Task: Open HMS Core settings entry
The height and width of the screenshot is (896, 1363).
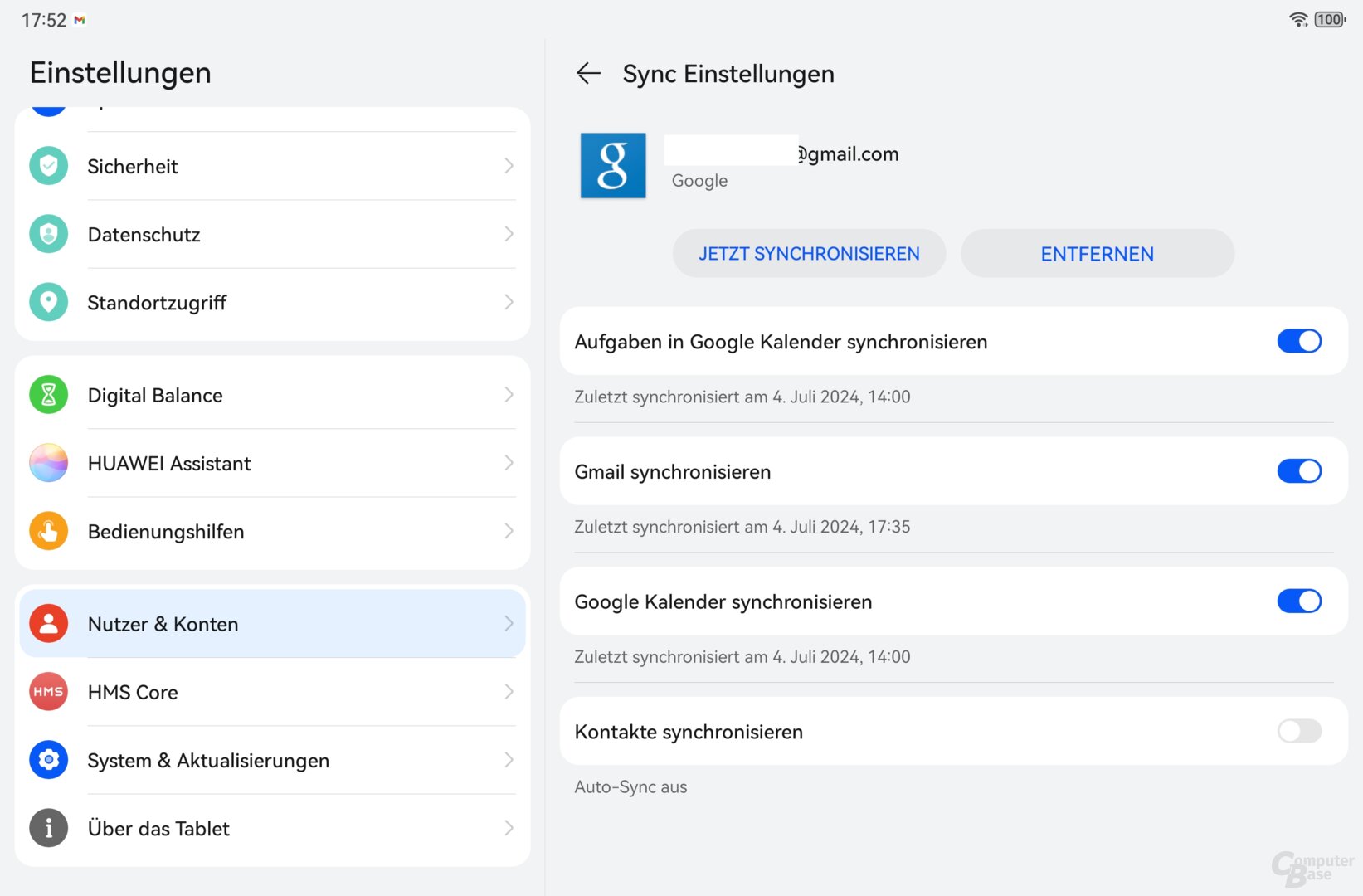Action: [272, 692]
